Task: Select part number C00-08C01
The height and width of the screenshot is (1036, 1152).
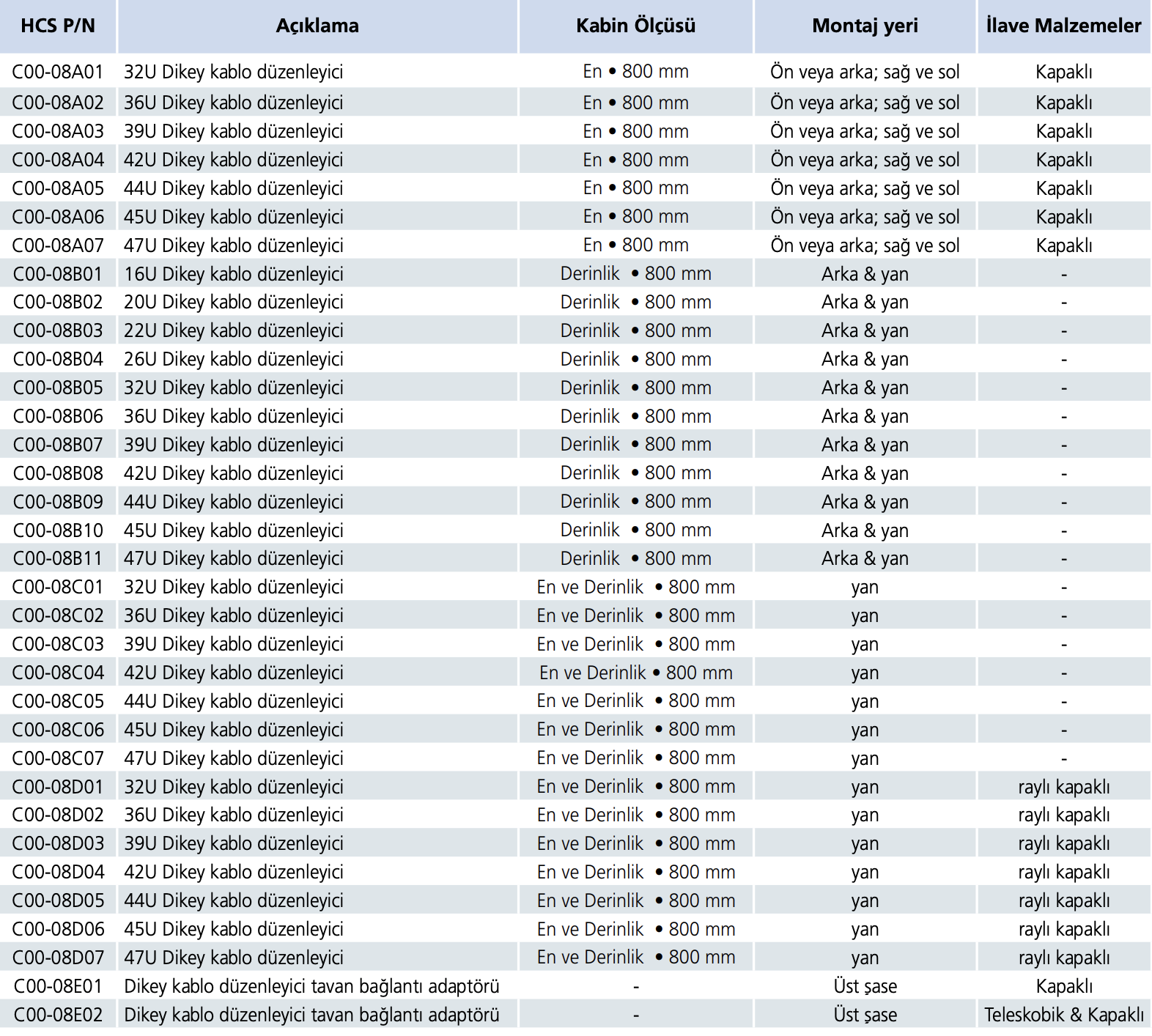Action: click(58, 587)
